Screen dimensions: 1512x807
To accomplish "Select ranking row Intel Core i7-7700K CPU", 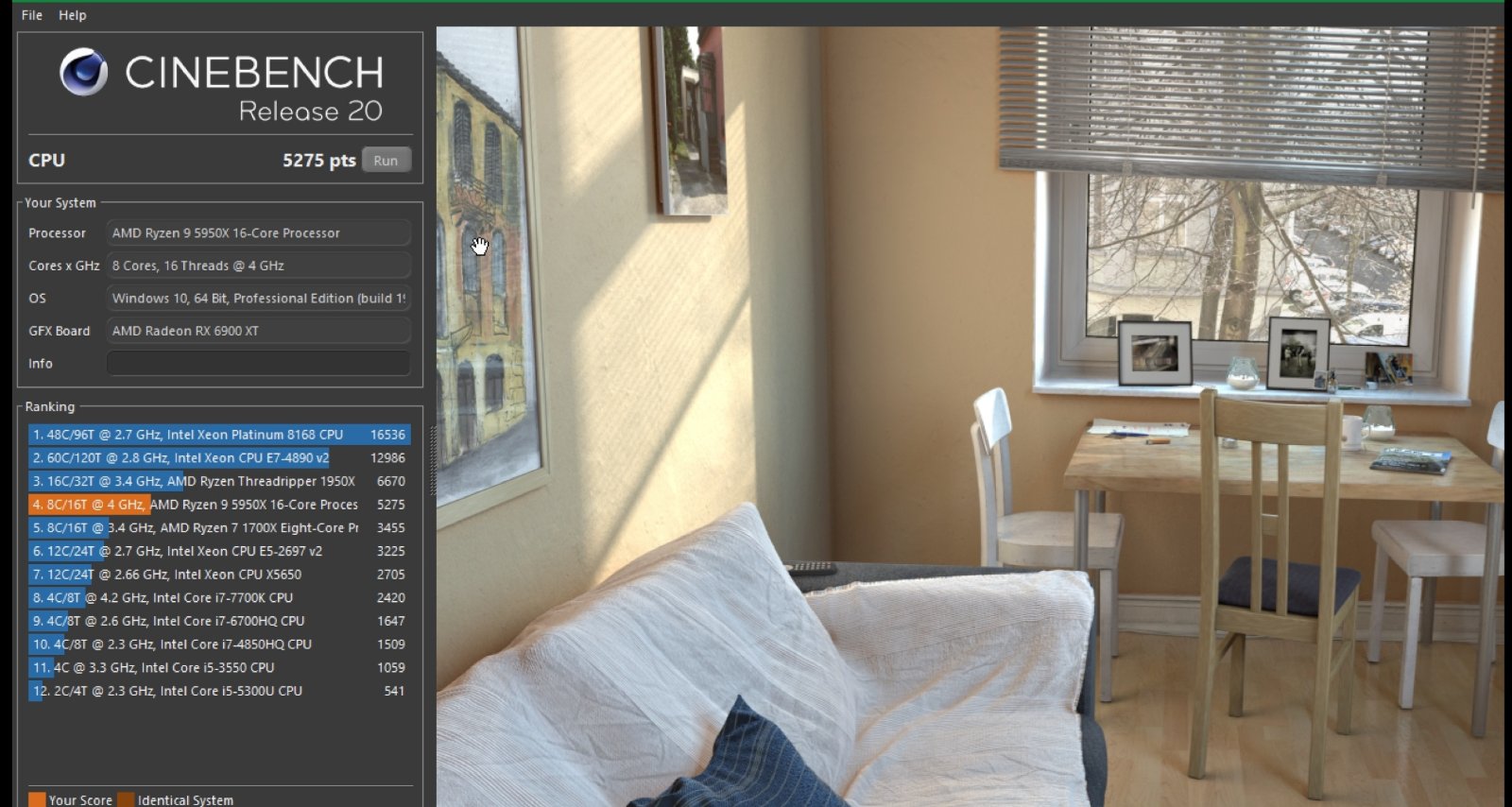I will click(x=219, y=598).
